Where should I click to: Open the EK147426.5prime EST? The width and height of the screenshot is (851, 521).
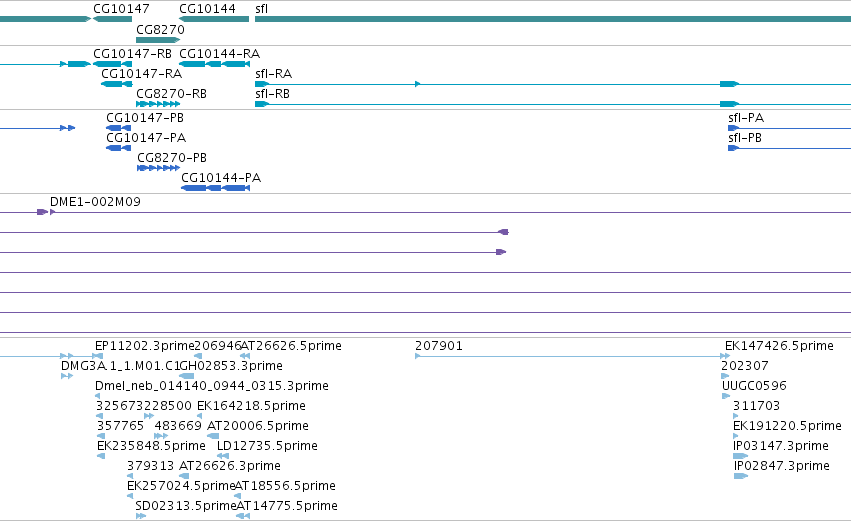pos(725,356)
